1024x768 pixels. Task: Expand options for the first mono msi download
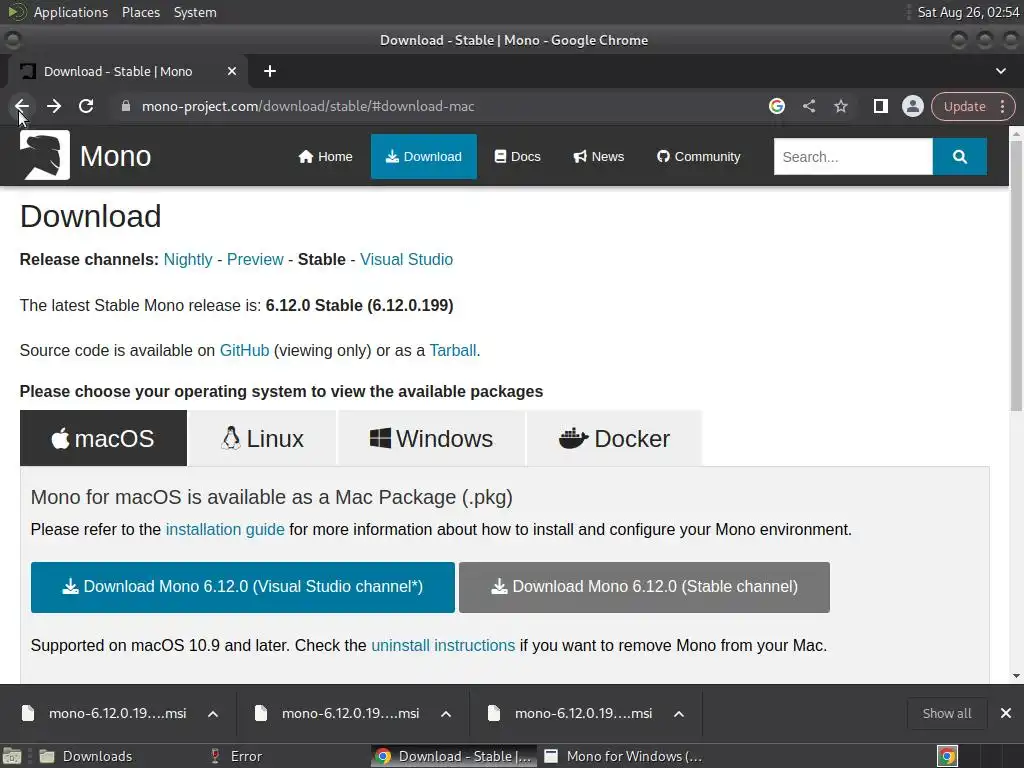click(x=213, y=714)
